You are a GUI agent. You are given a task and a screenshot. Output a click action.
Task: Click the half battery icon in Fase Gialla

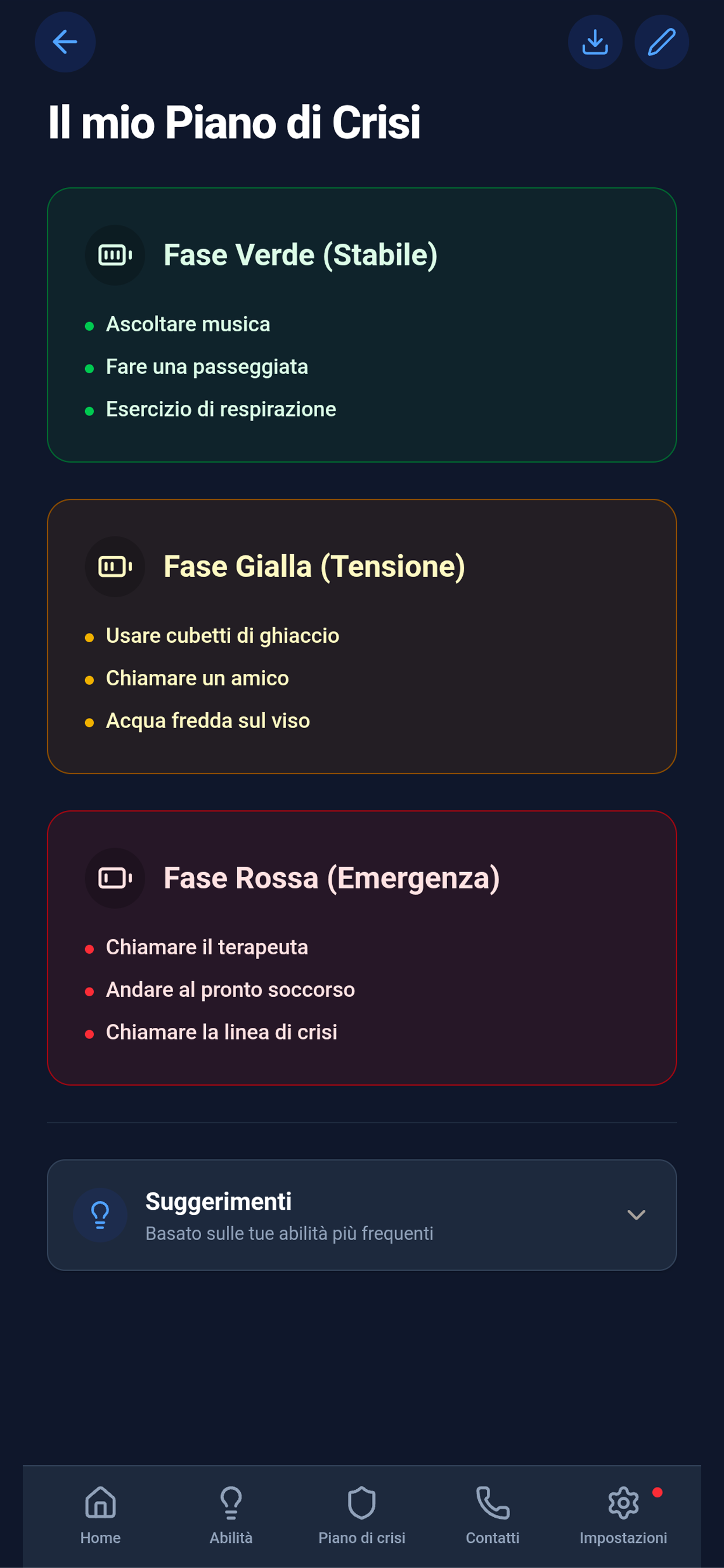pyautogui.click(x=115, y=566)
